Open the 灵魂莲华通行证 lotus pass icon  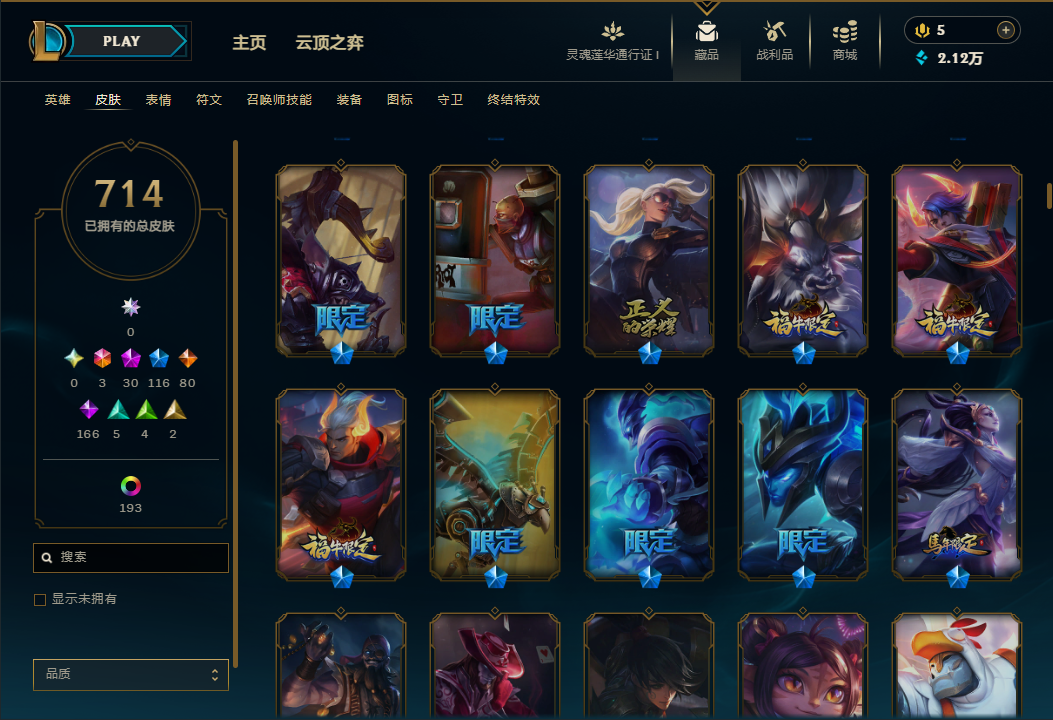coord(612,32)
